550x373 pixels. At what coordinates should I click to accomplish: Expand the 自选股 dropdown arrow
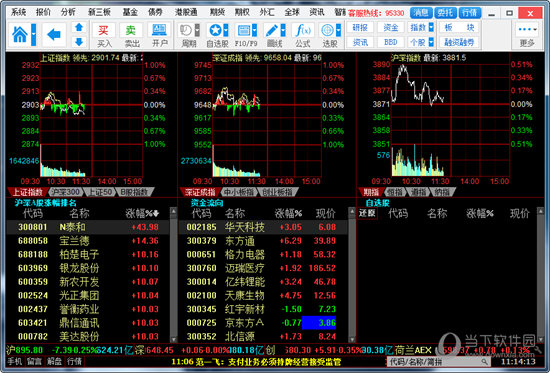(x=226, y=30)
